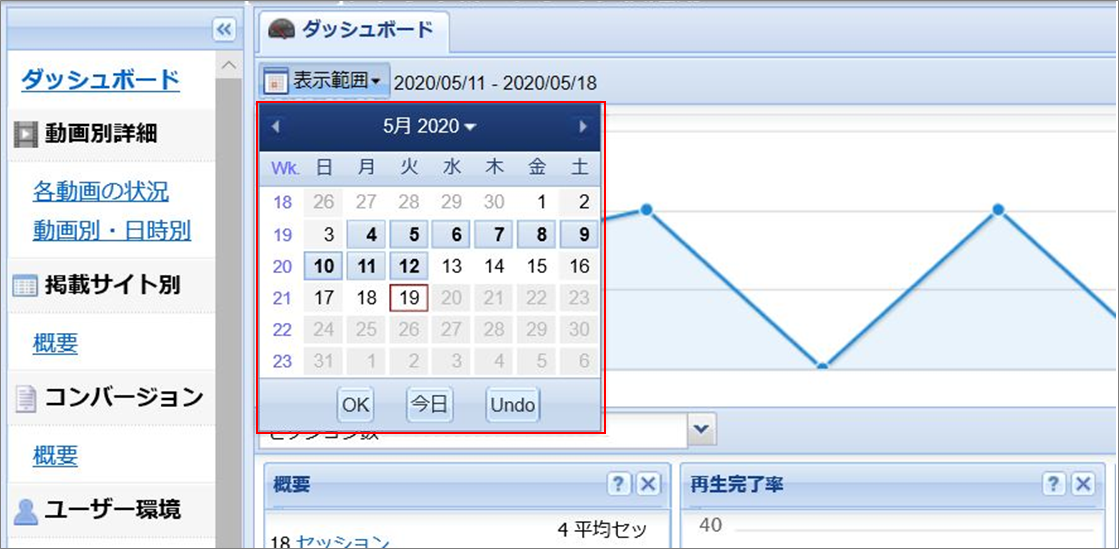This screenshot has height=549, width=1119.
Task: Click the 今日 button in calendar
Action: (430, 405)
